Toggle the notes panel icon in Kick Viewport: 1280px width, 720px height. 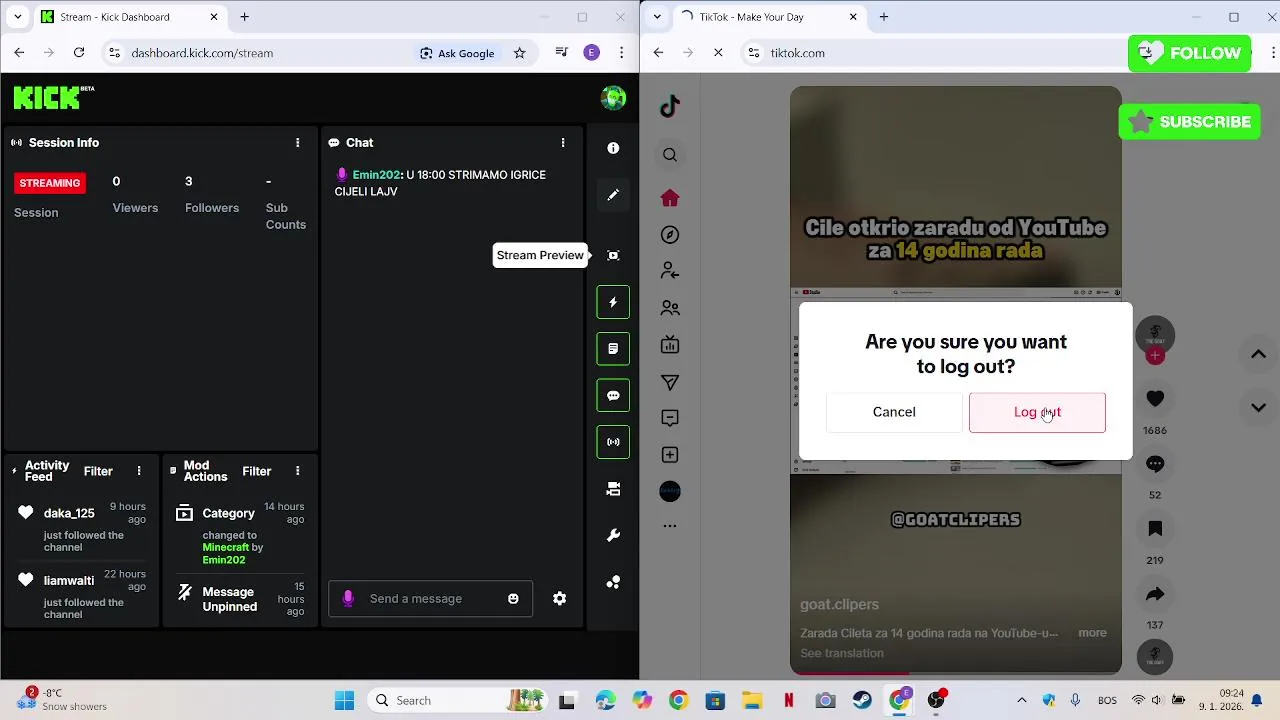click(613, 349)
